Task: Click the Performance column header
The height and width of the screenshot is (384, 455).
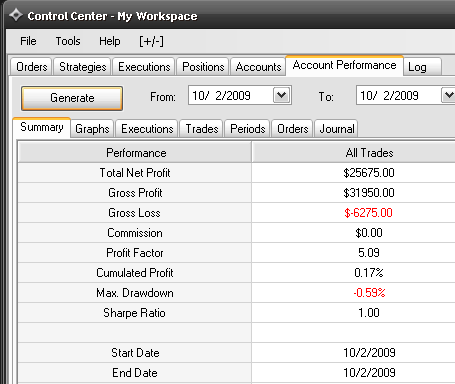Action: coord(135,153)
